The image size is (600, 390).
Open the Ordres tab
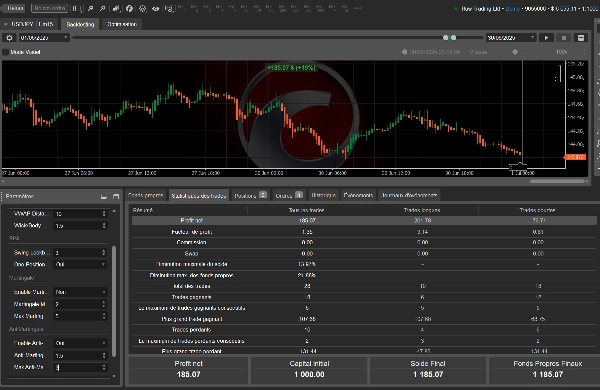289,196
